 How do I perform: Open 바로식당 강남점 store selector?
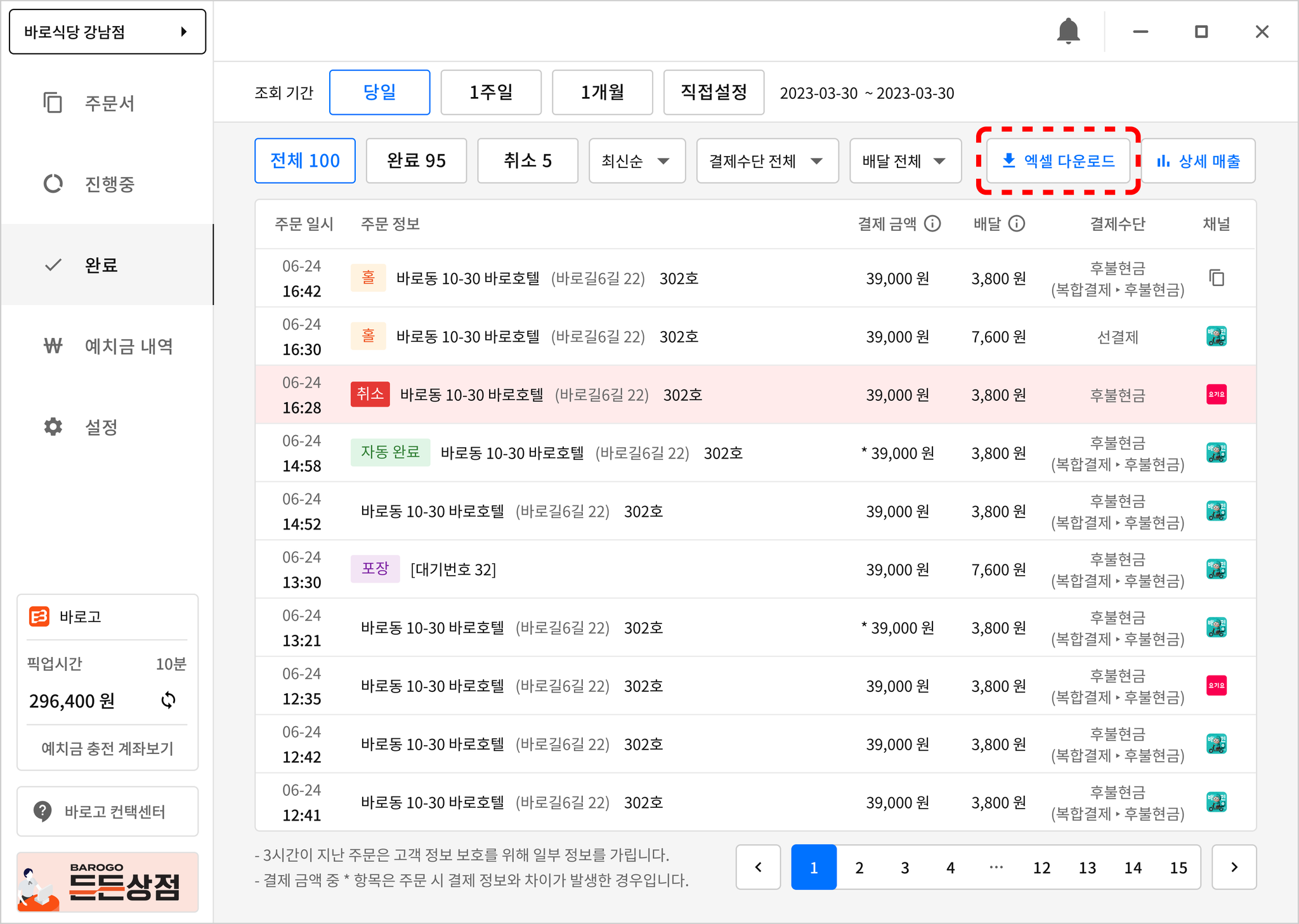pos(107,31)
